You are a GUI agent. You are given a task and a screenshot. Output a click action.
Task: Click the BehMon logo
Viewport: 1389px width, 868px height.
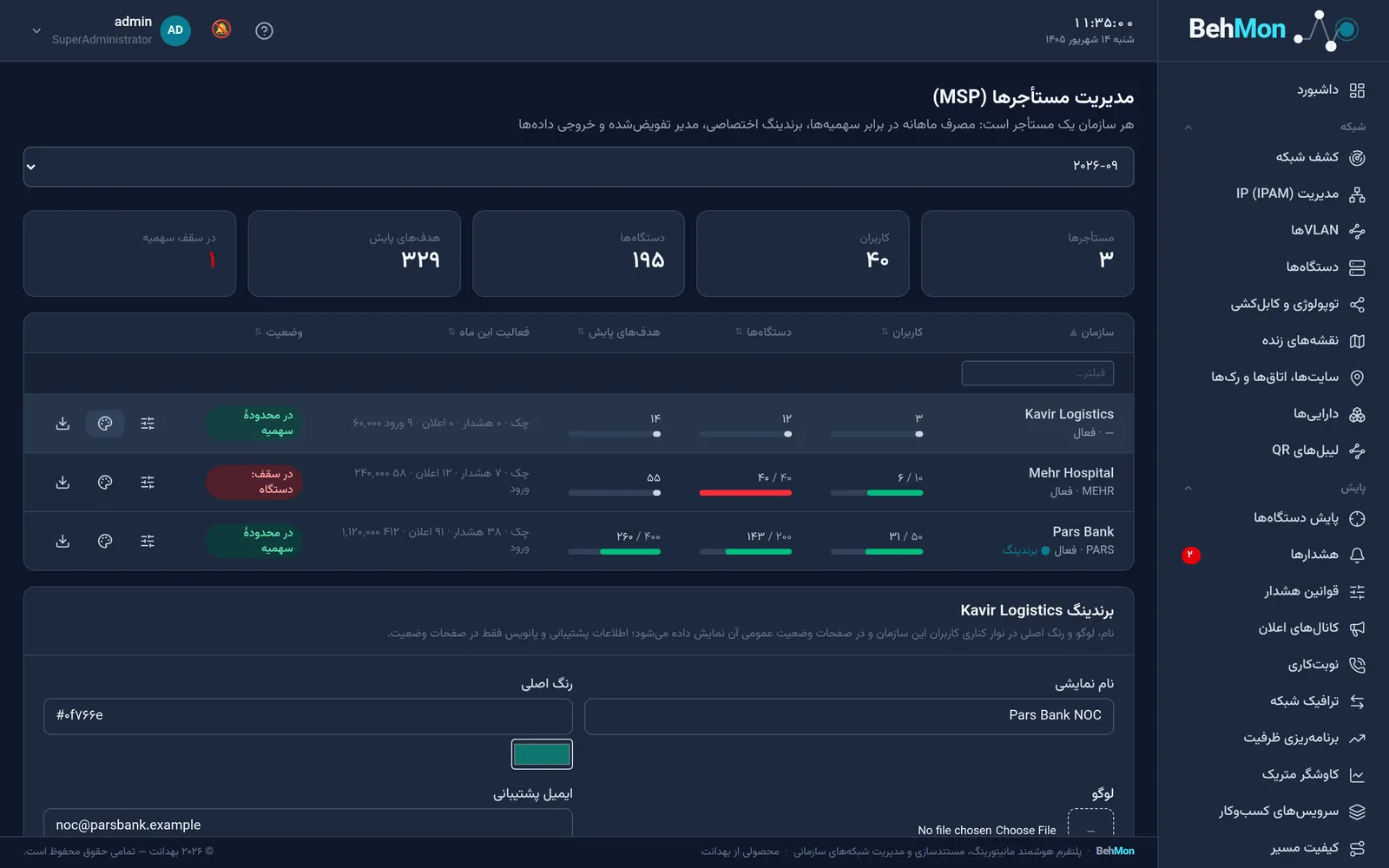(1273, 30)
